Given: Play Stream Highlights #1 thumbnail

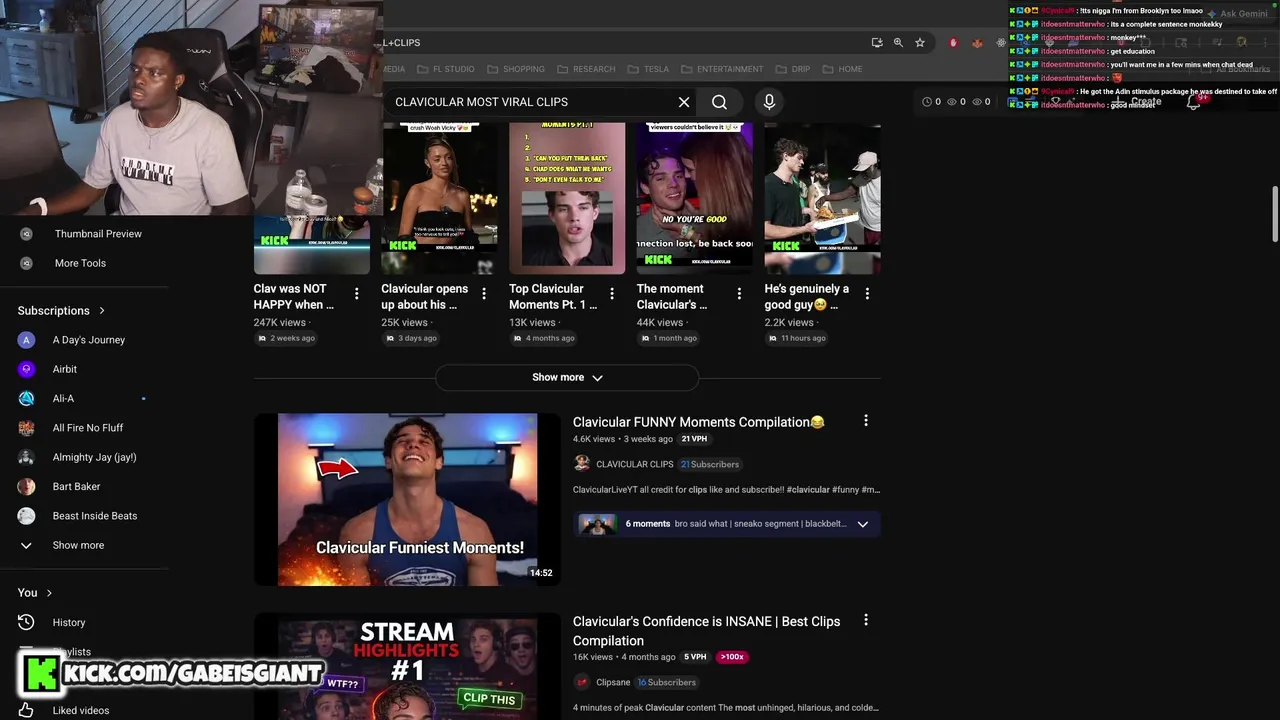Looking at the screenshot, I should [407, 667].
